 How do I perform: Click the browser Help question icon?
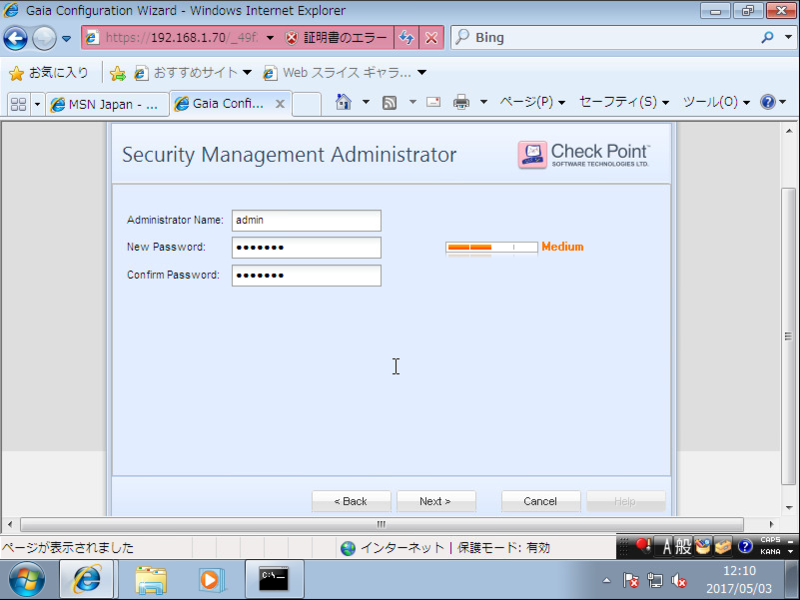click(767, 102)
